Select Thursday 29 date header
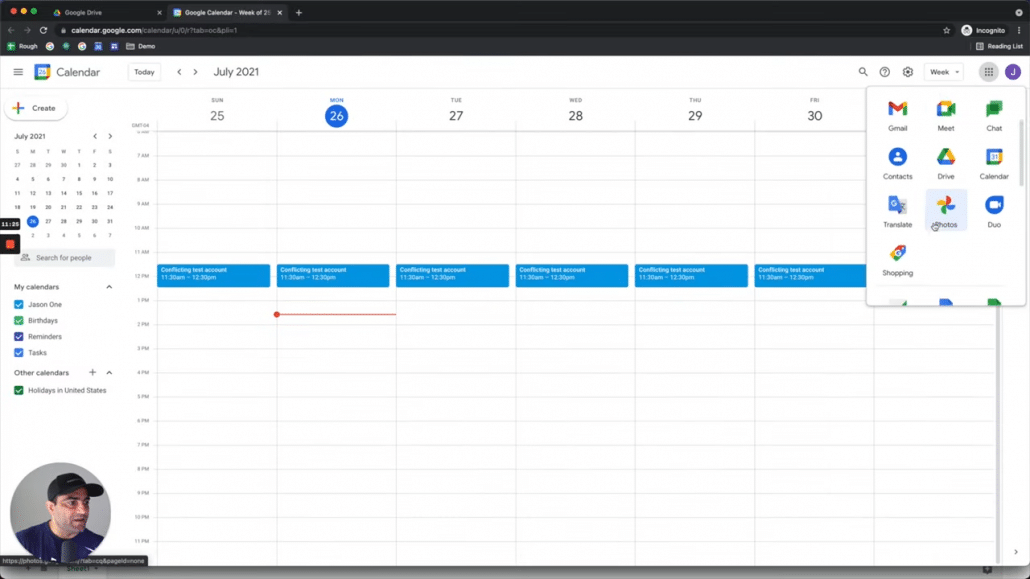This screenshot has width=1030, height=579. click(695, 116)
